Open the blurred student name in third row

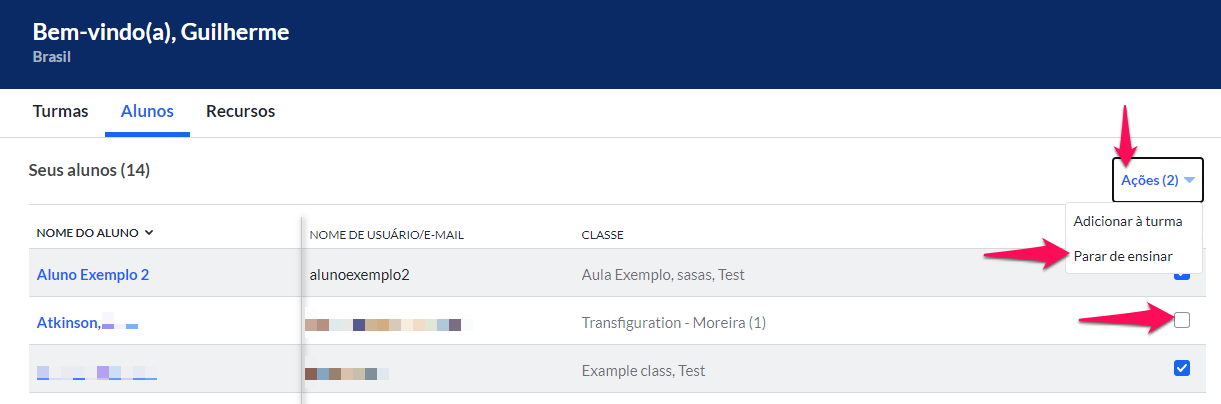97,372
